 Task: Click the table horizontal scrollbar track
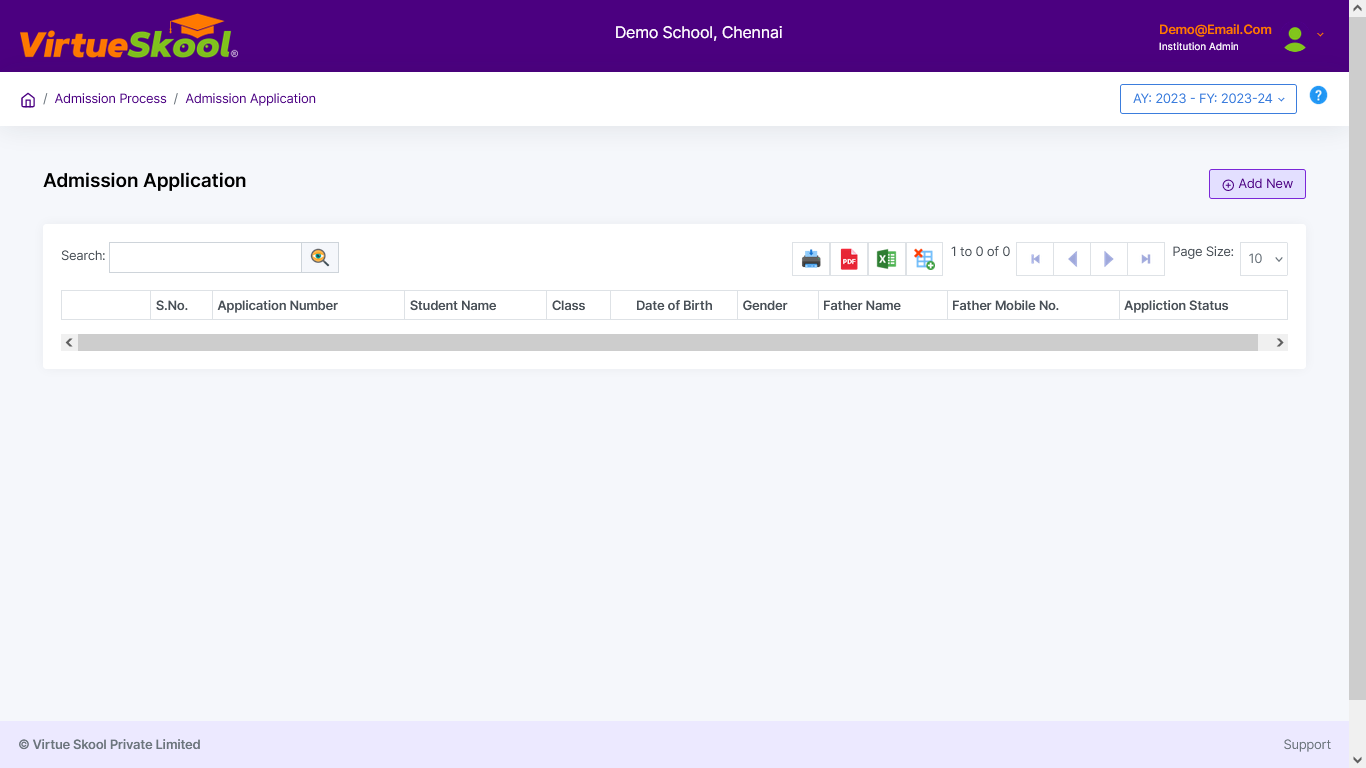click(x=667, y=342)
